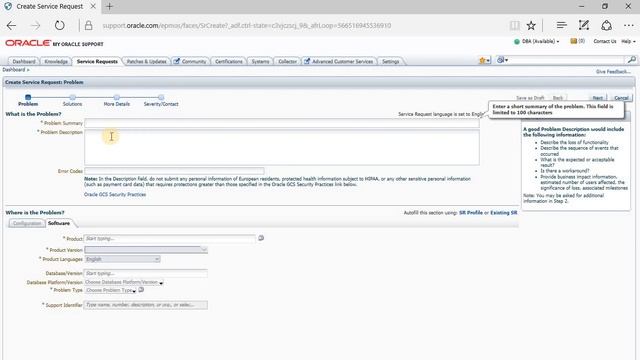
Task: Click the Error Codes input field
Action: click(x=174, y=171)
